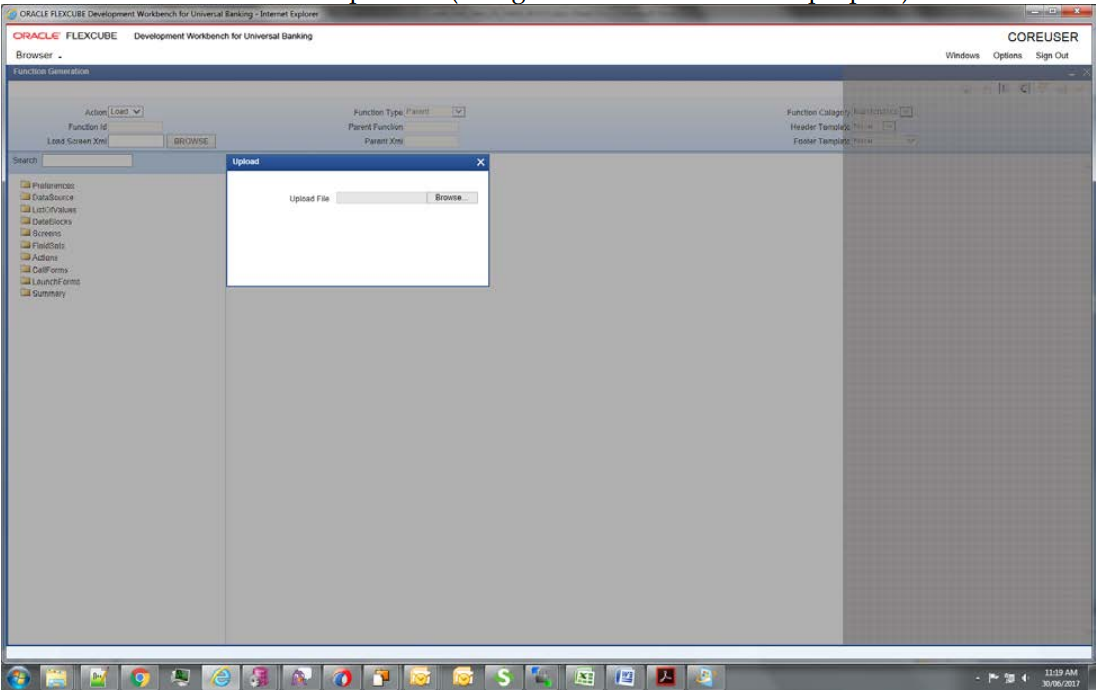Screen dimensions: 1096x690
Task: Click the Action Center flag tray icon
Action: [993, 677]
